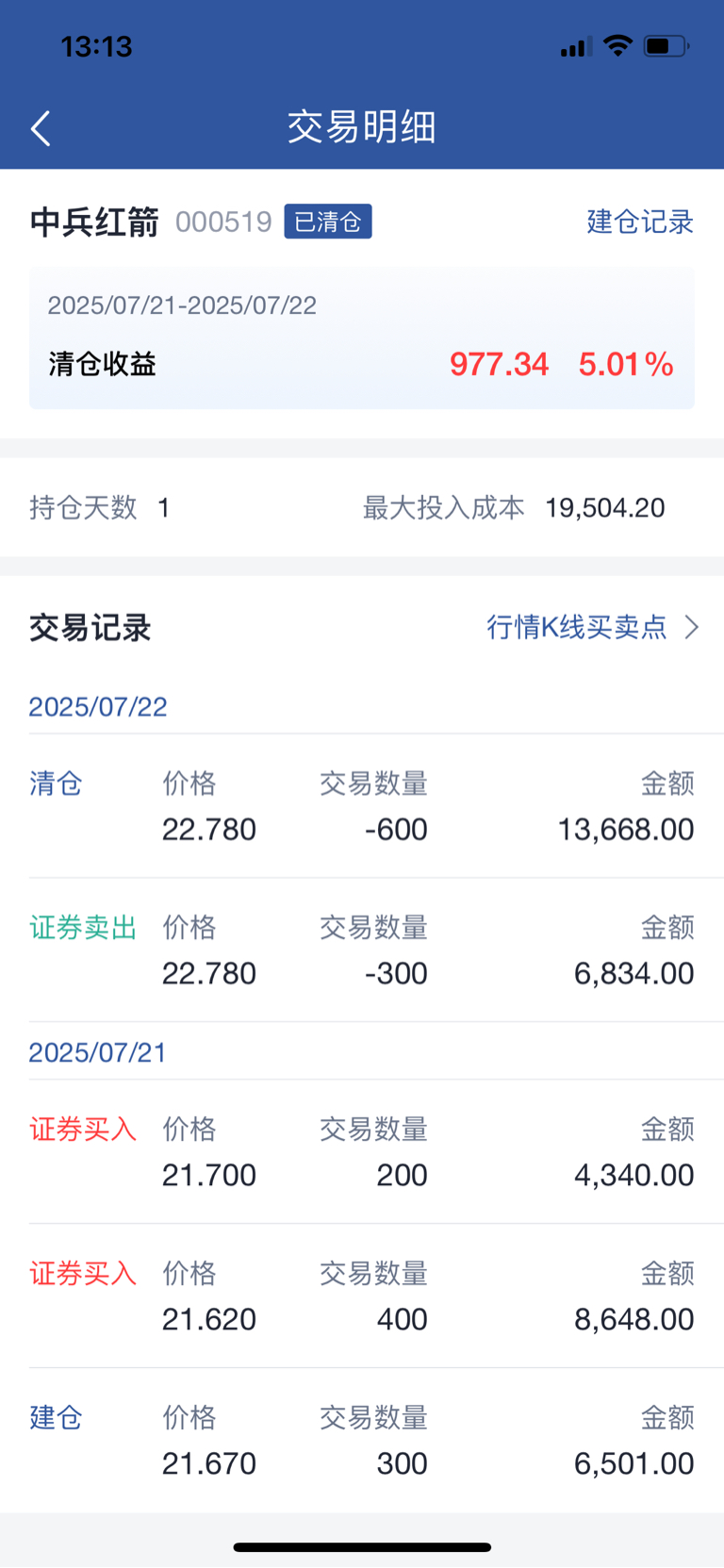Tap the back arrow icon
724x1568 pixels.
point(41,128)
